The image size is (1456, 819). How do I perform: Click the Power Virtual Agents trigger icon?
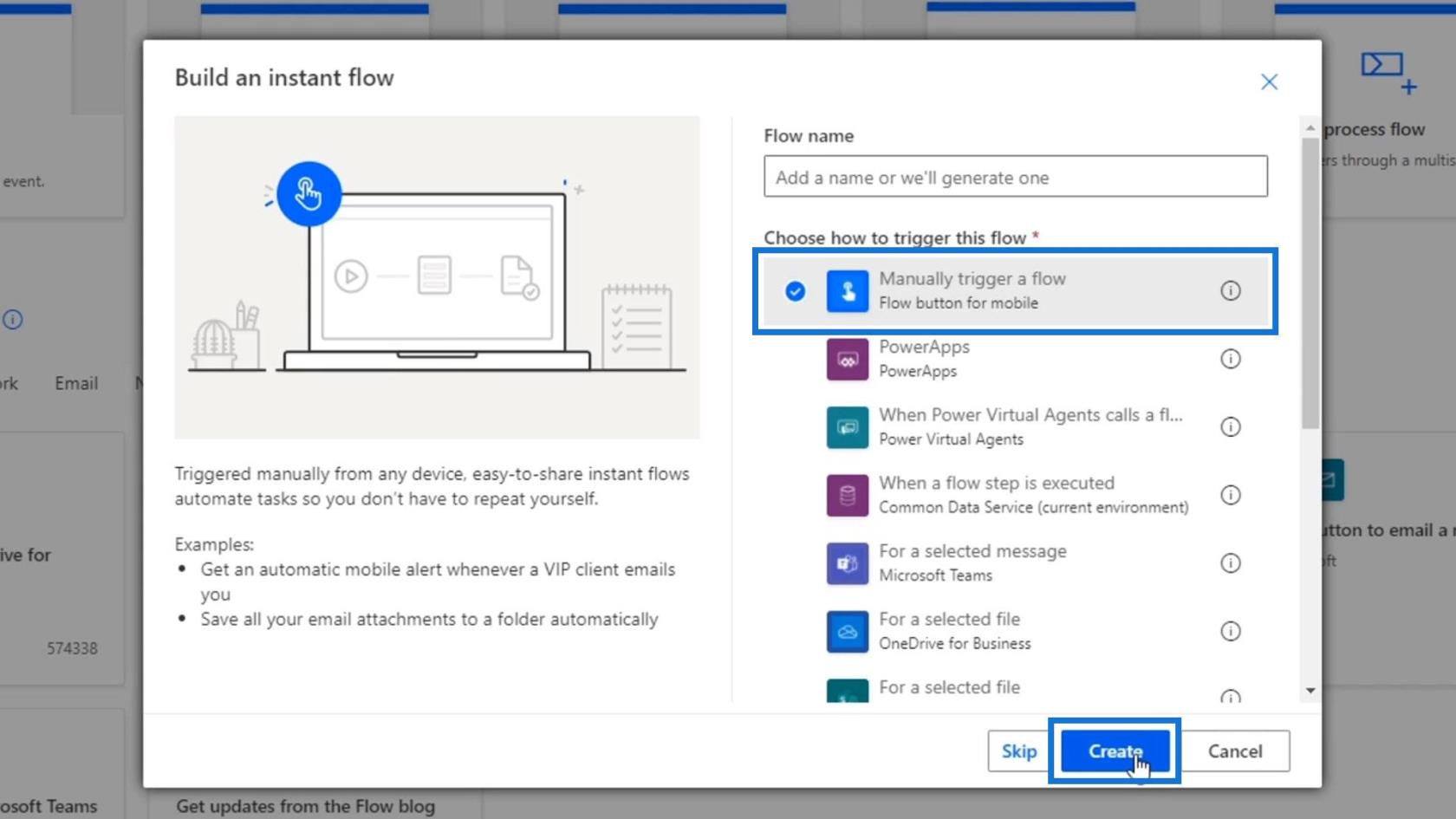point(847,427)
